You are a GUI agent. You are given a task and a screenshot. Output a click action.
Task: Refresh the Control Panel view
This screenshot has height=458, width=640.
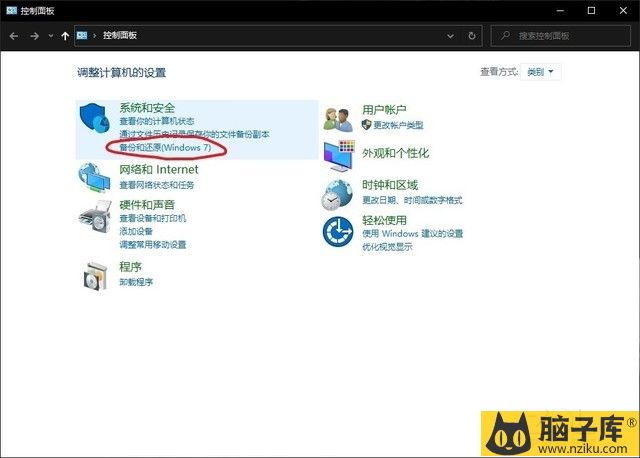[472, 36]
